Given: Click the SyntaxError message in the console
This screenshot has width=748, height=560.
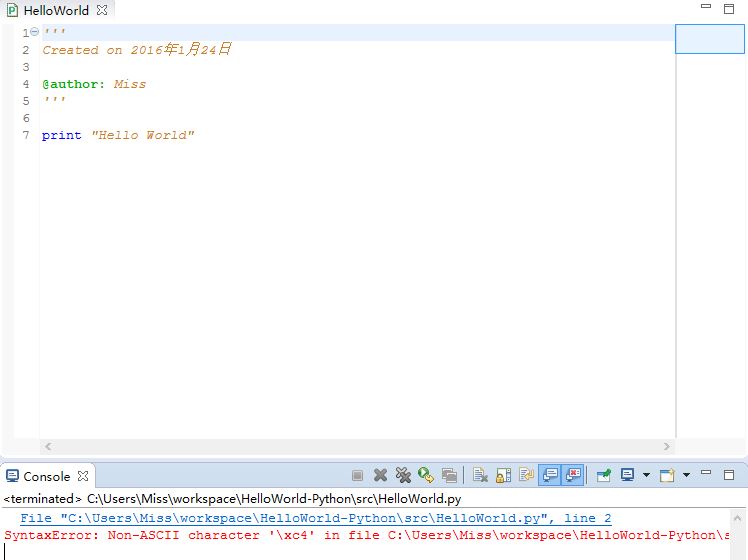Looking at the screenshot, I should click(x=366, y=535).
